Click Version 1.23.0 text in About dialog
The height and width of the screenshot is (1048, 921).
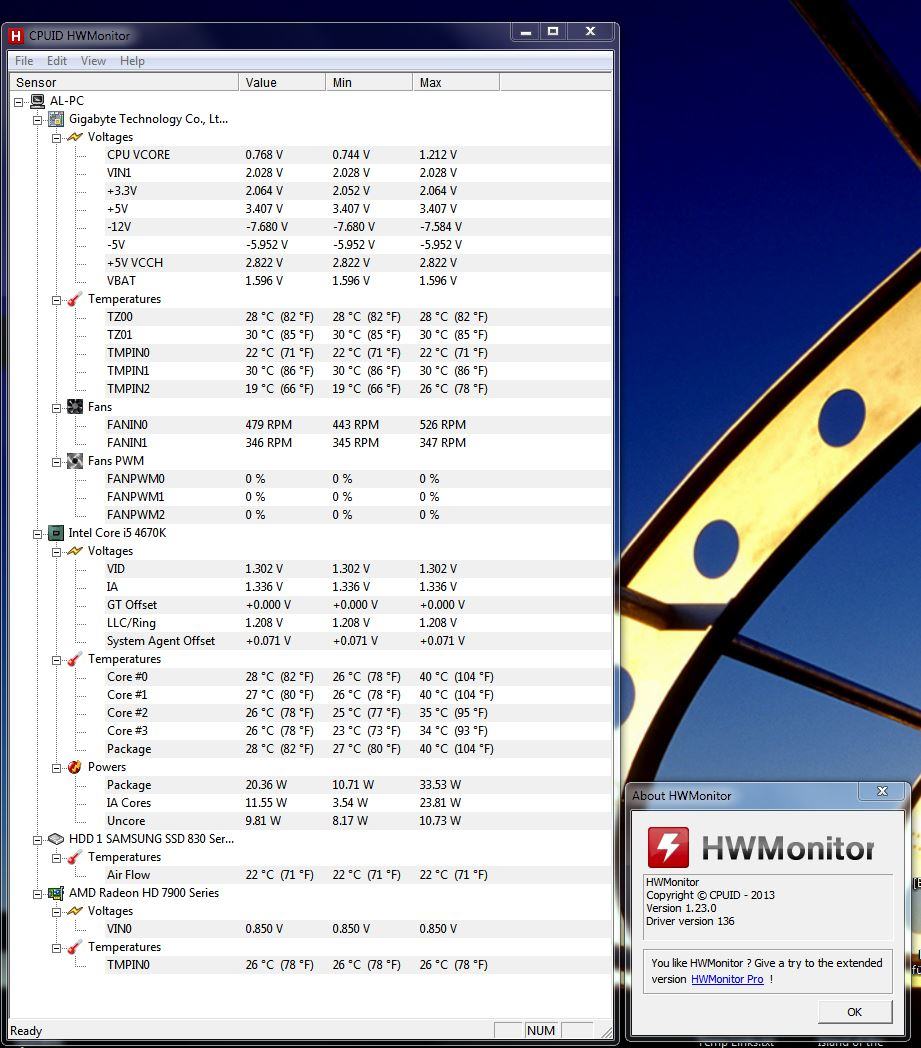(681, 908)
